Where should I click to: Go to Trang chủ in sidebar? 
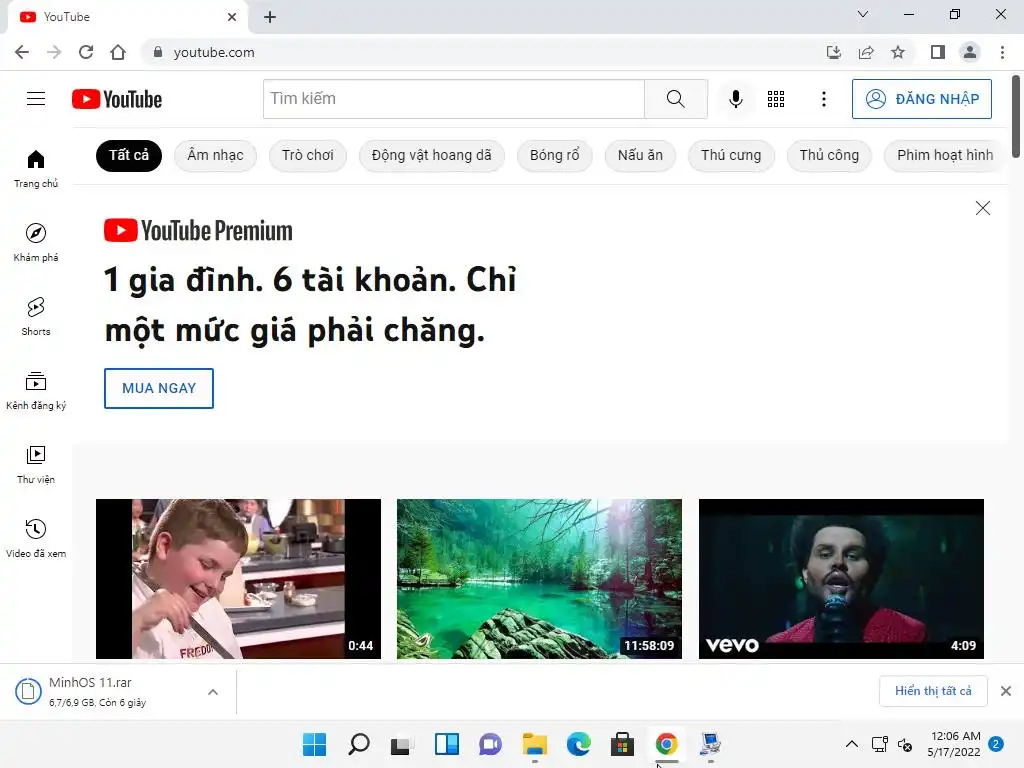click(x=36, y=168)
